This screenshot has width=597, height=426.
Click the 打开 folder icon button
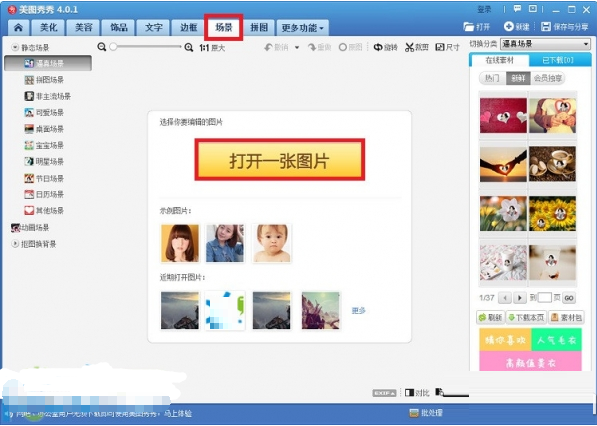pyautogui.click(x=477, y=27)
